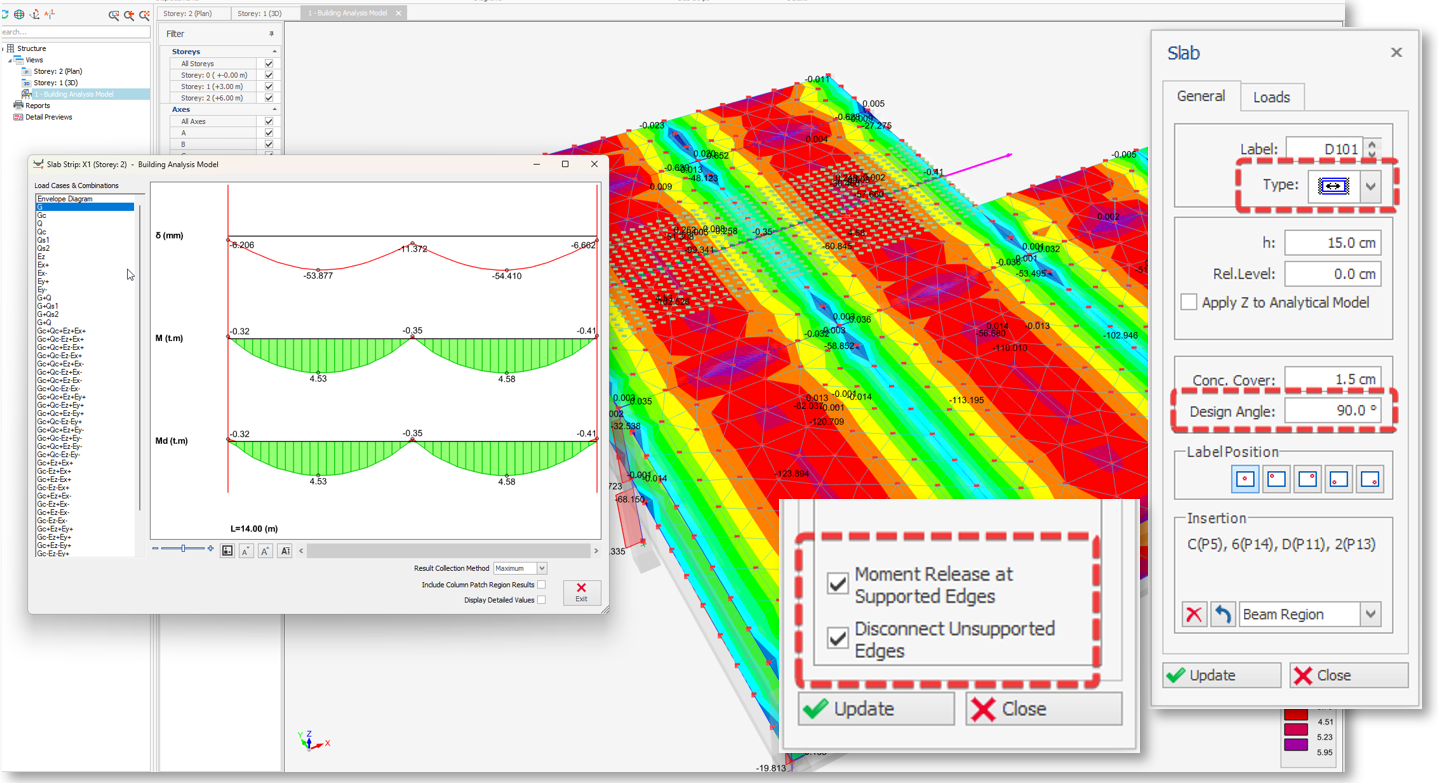Pin the Filter panel with the pin icon

point(271,34)
